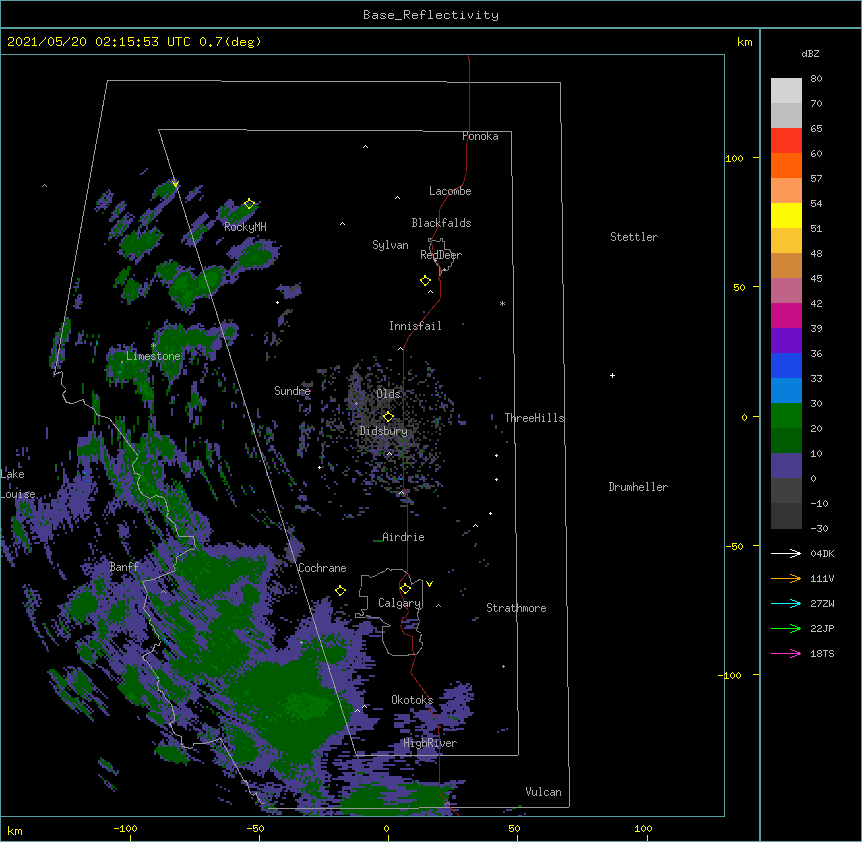The width and height of the screenshot is (862, 842).
Task: Click the Banff label
Action: tap(124, 567)
